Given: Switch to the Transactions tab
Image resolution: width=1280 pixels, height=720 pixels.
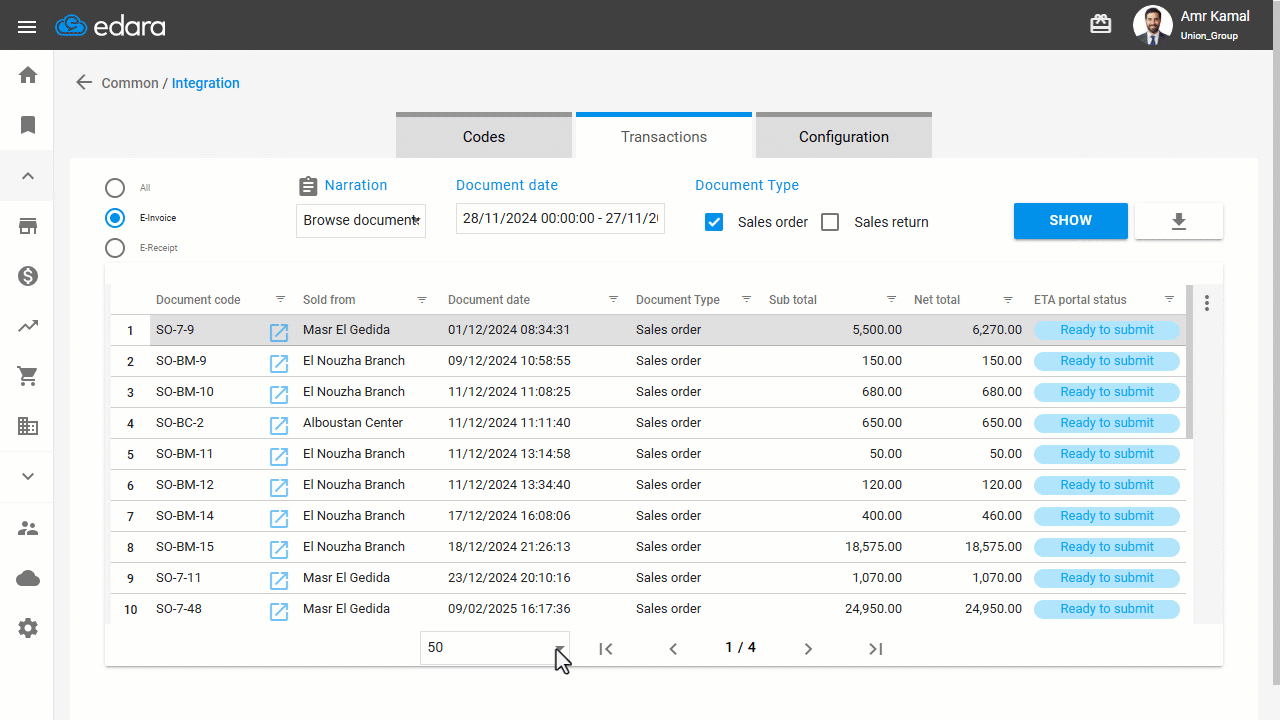Looking at the screenshot, I should [x=664, y=135].
